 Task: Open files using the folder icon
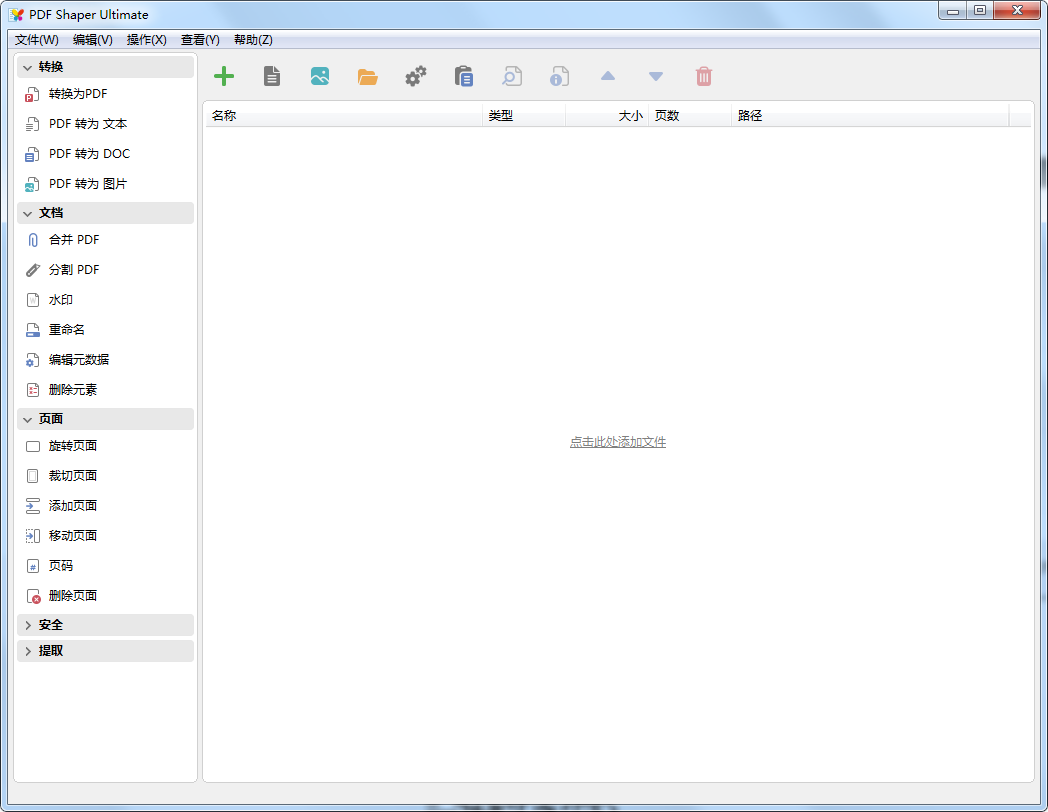tap(367, 76)
